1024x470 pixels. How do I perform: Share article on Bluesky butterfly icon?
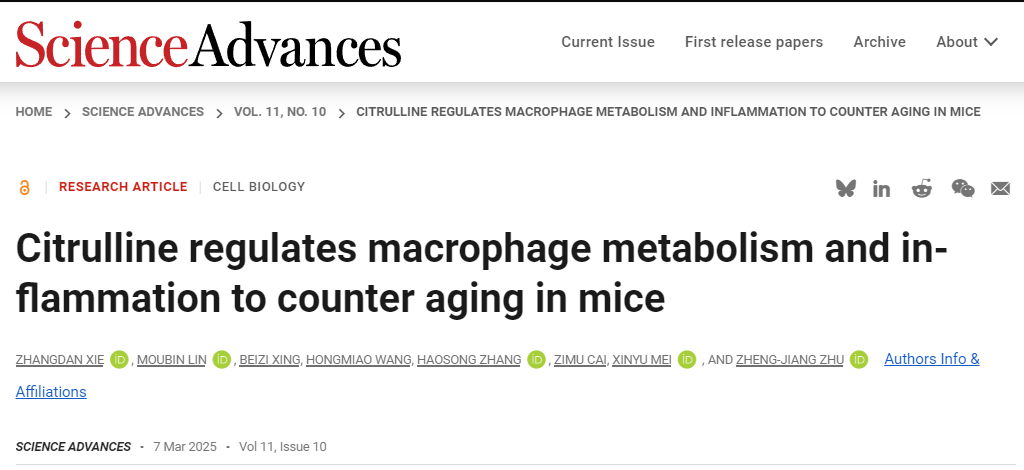tap(846, 188)
